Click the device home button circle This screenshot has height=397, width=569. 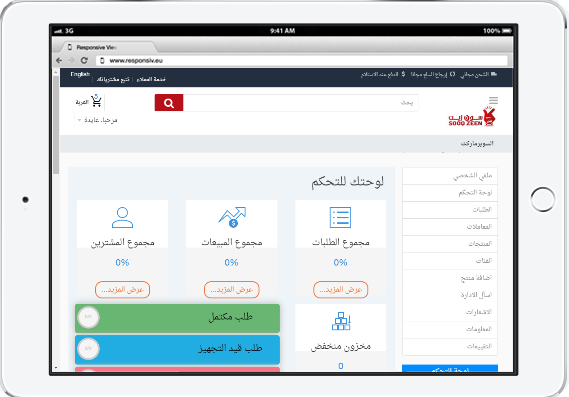[x=543, y=199]
